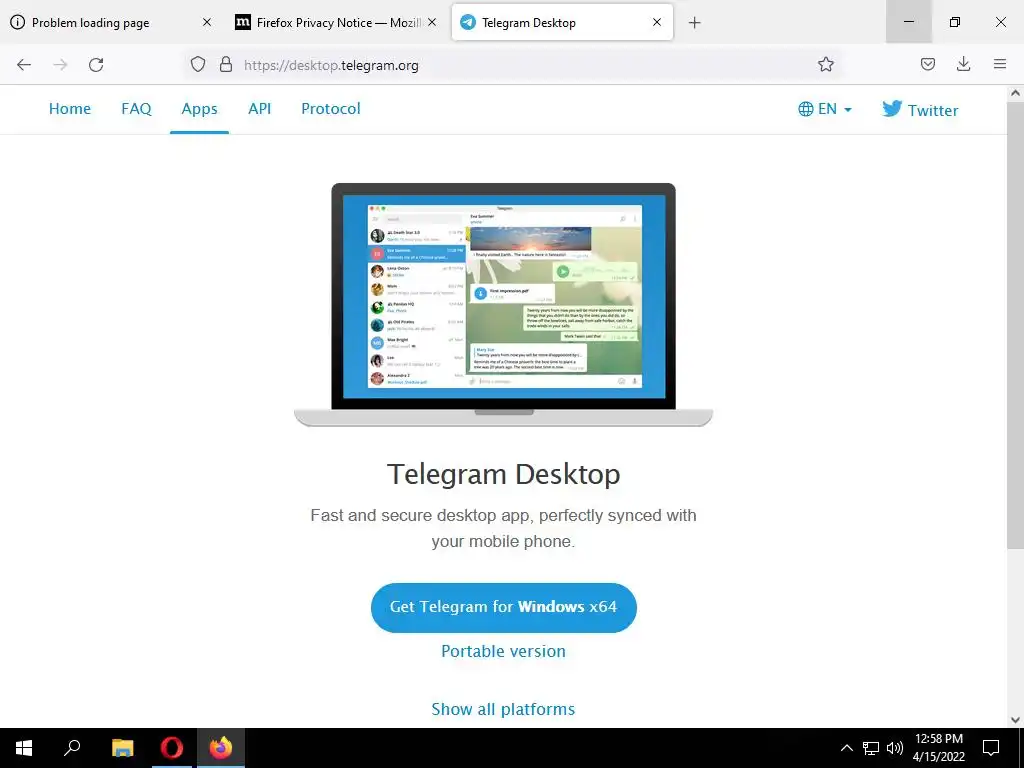This screenshot has width=1024, height=768.
Task: Open the FAQ page
Action: click(x=136, y=109)
